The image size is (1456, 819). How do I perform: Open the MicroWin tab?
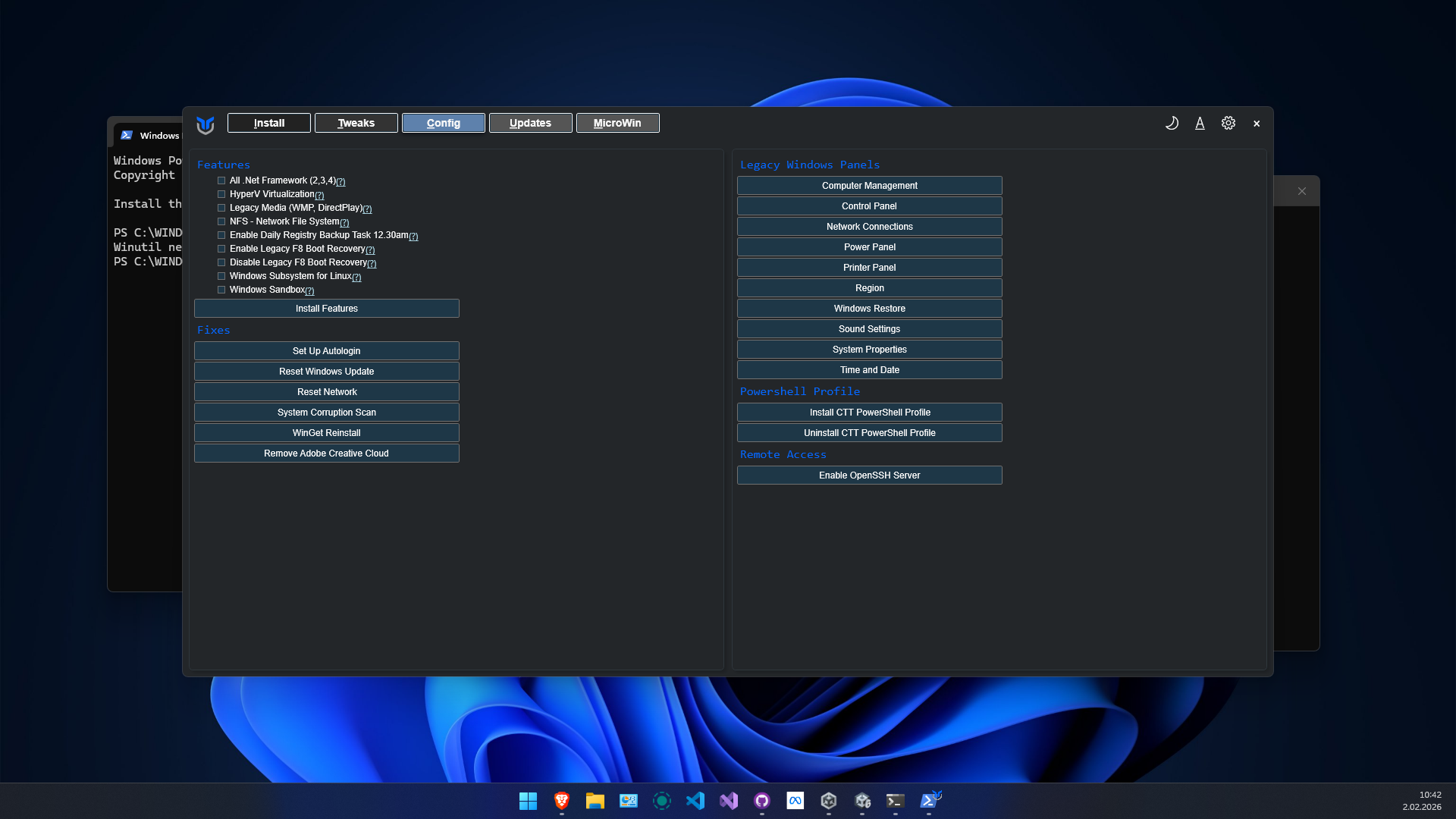(x=618, y=123)
